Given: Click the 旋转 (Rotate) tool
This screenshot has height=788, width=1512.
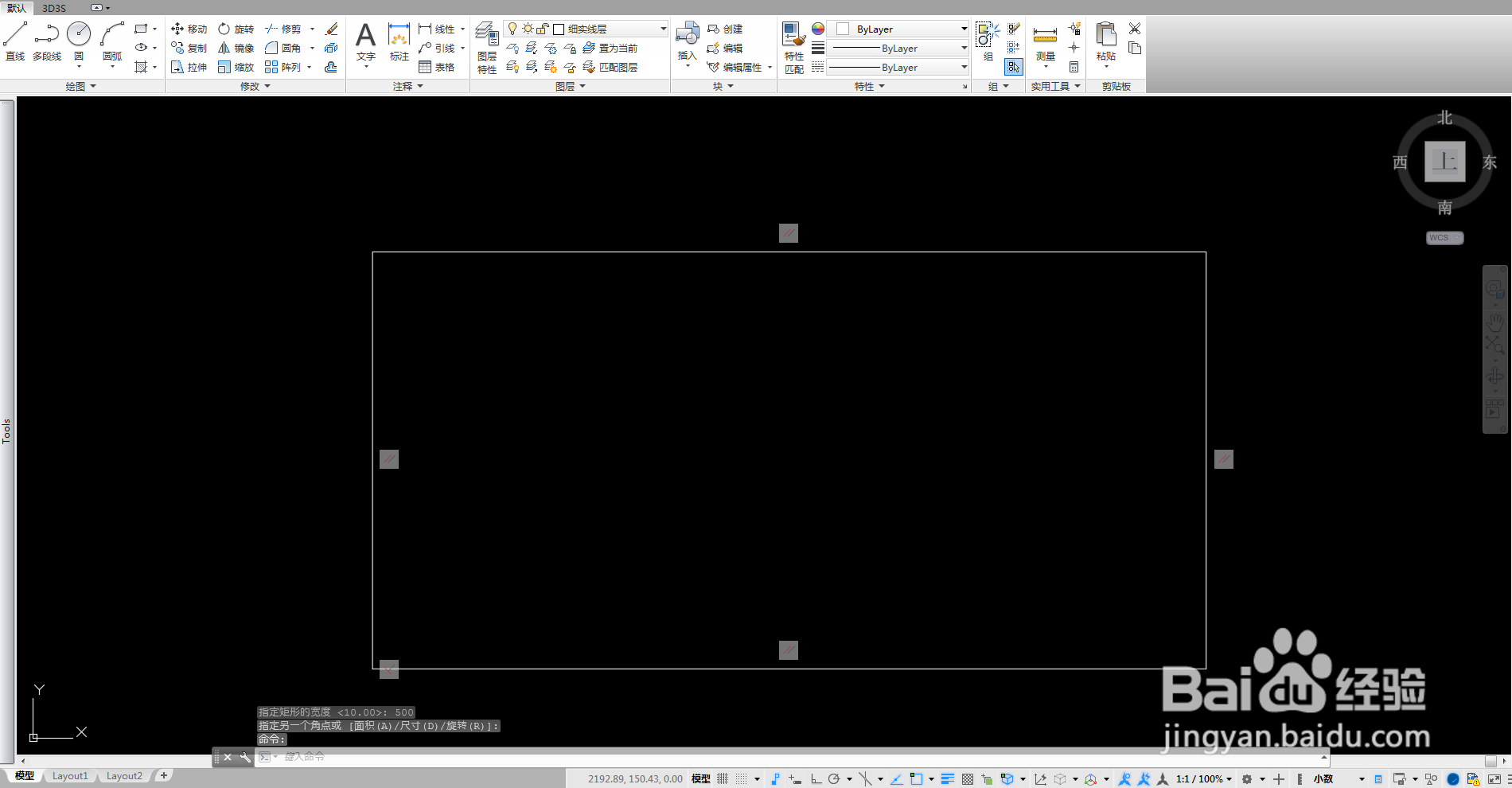Looking at the screenshot, I should (236, 29).
